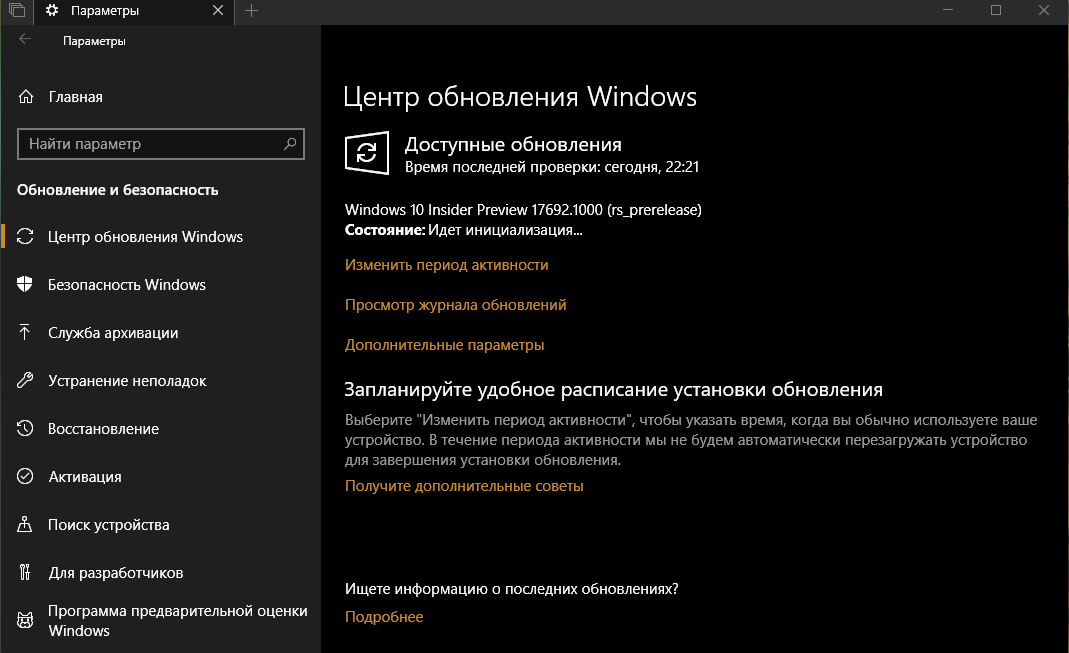Click the Подробнее link
Viewport: 1069px width, 653px height.
click(384, 617)
